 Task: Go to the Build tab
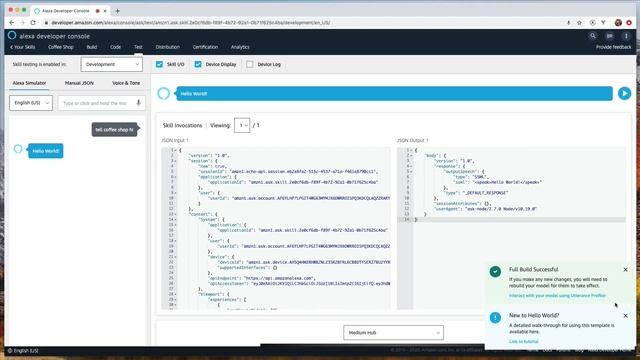92,47
